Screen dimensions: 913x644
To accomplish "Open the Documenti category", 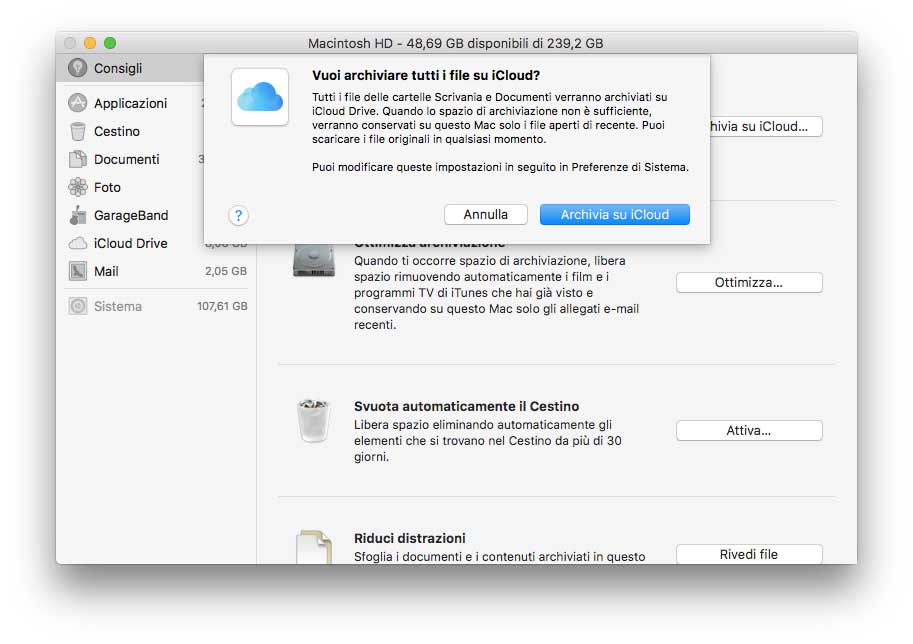I will click(126, 159).
